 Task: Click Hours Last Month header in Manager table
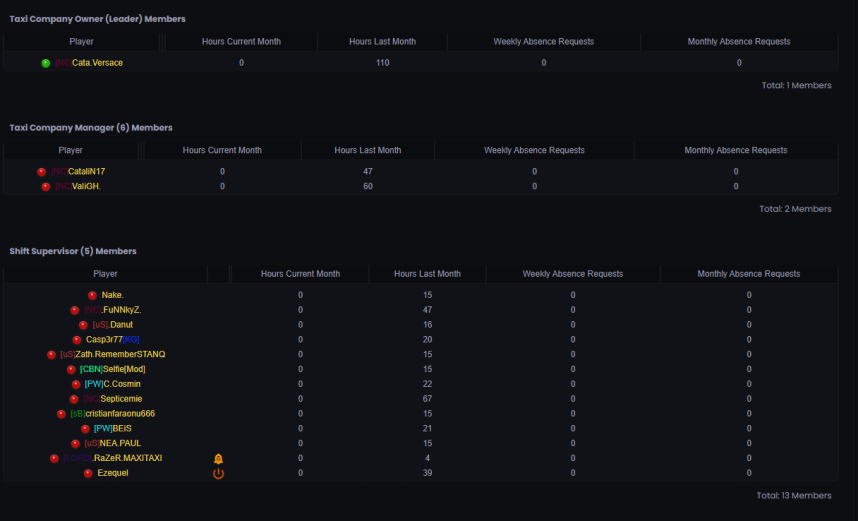click(x=368, y=150)
